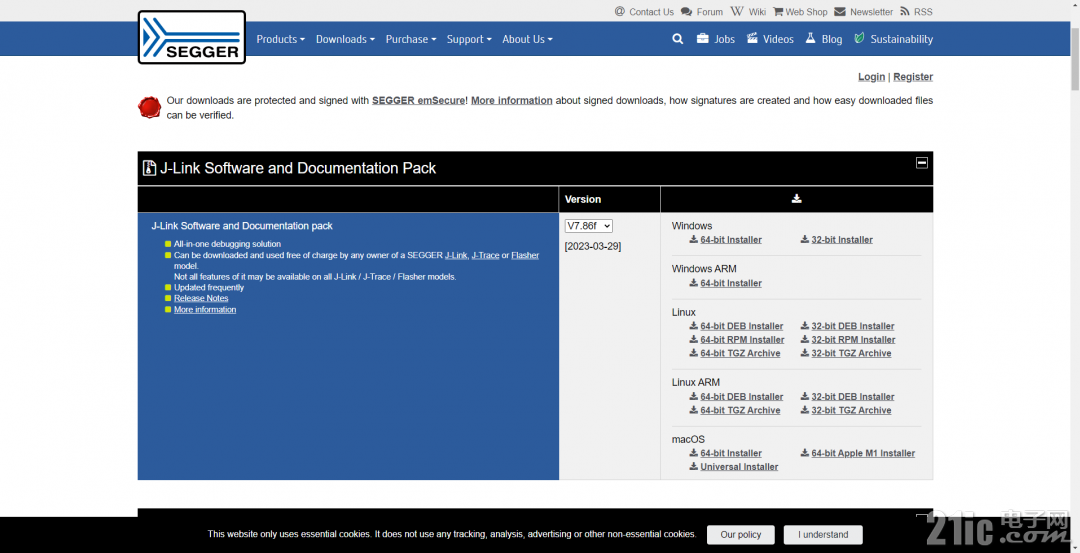Open the Flasher product link
Screen dimensions: 1080x553
tap(525, 255)
